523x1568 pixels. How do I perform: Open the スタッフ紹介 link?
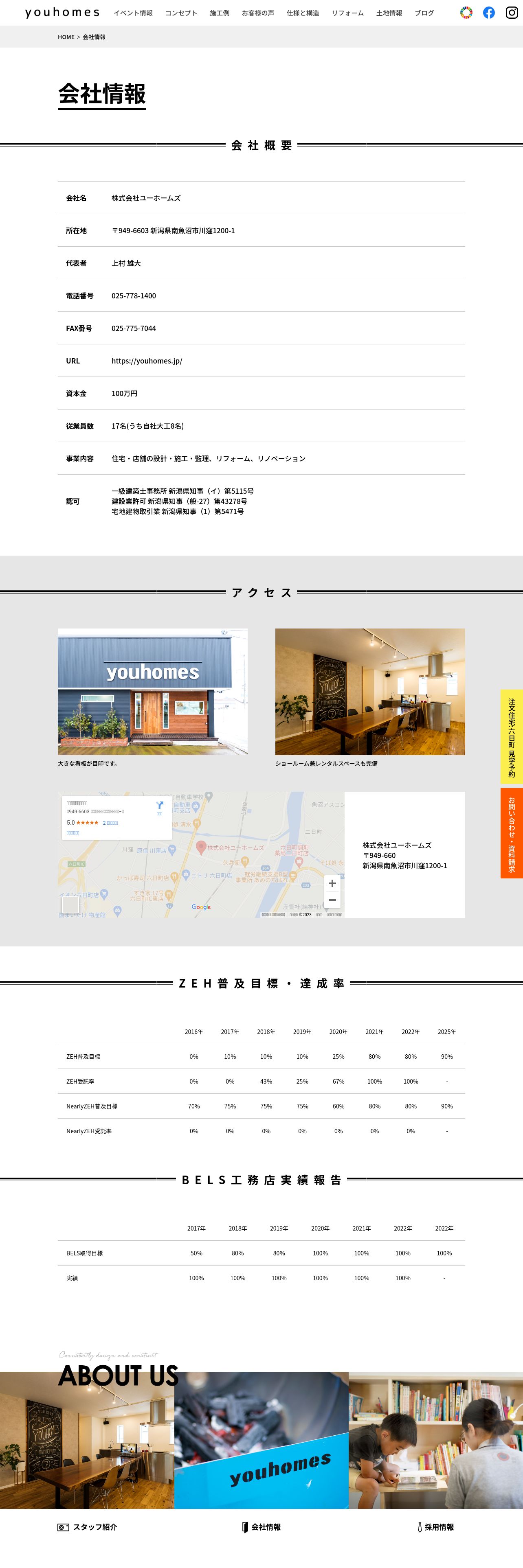click(x=87, y=1527)
